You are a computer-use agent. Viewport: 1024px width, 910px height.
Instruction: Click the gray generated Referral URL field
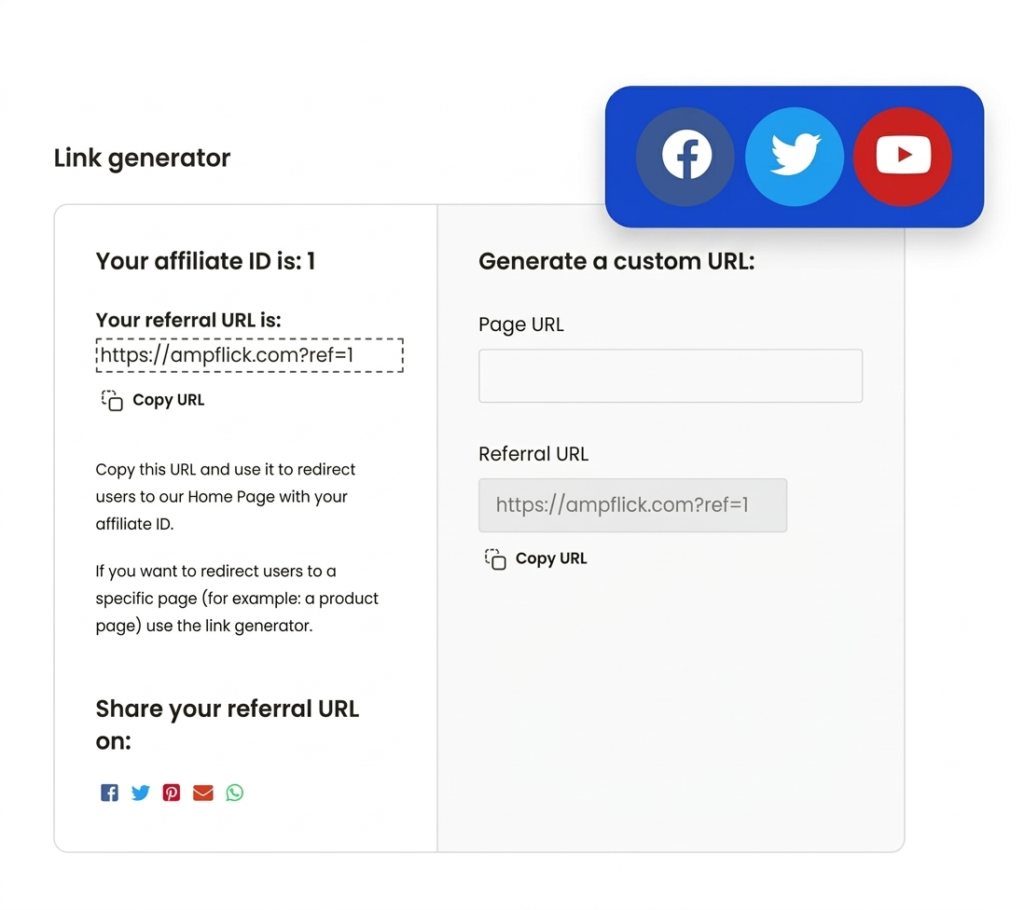(x=632, y=505)
